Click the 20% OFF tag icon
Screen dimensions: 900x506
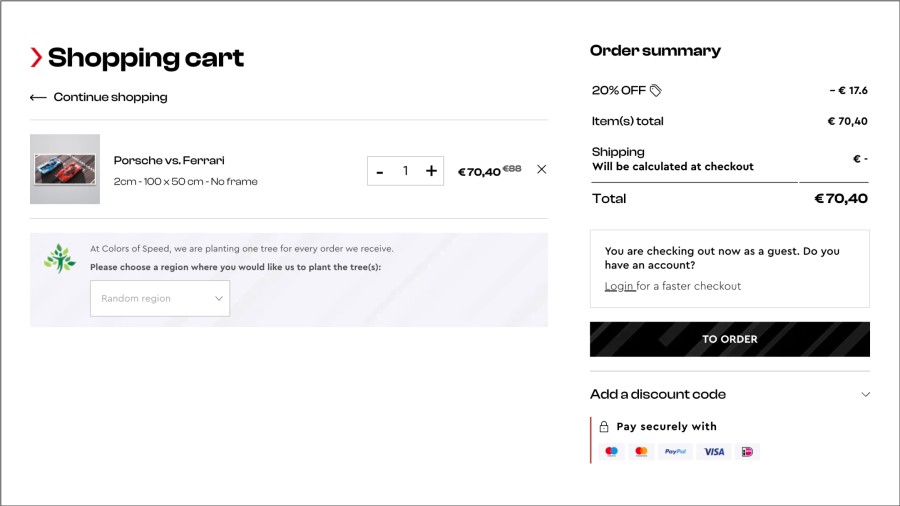656,90
